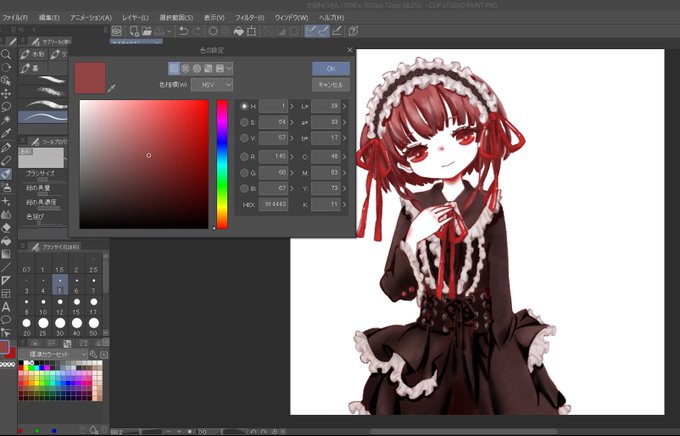This screenshot has width=680, height=436.
Task: Click the Fill icon in command bar
Action: 239,31
